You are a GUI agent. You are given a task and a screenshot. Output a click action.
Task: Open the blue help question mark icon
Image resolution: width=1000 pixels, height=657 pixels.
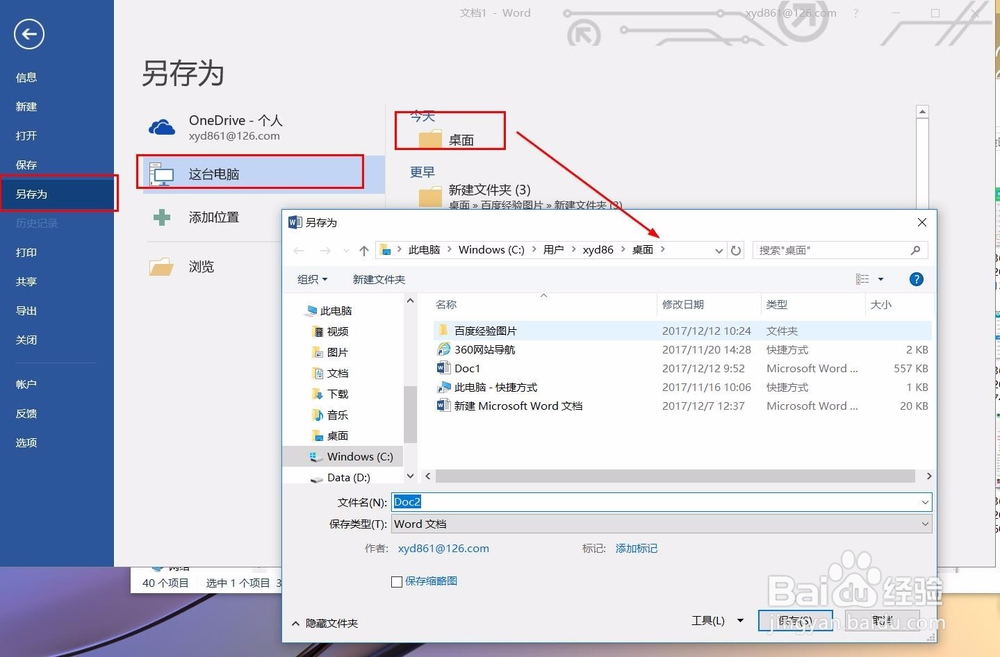916,279
